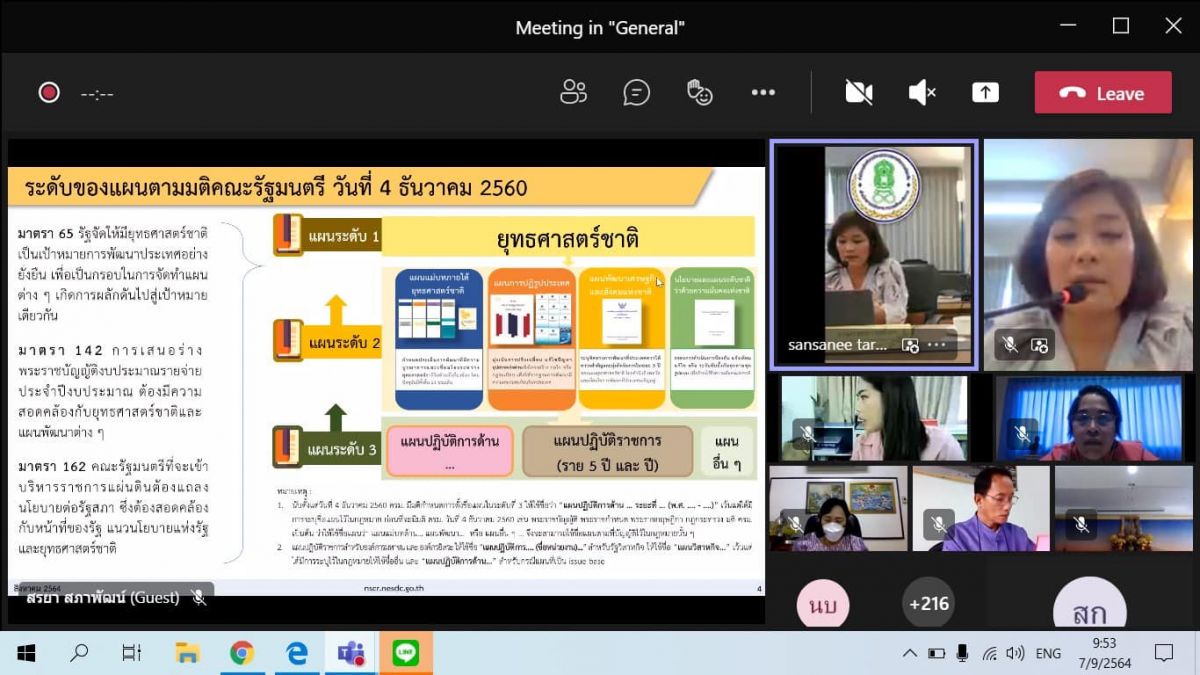Click the แผนปฏิบัติราชการ (ราย 5 ปี และ ปี) box
The width and height of the screenshot is (1200, 675).
[x=608, y=450]
